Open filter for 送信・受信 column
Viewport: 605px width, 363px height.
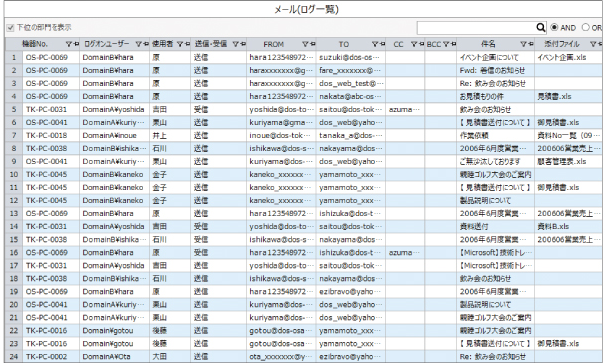click(x=235, y=44)
